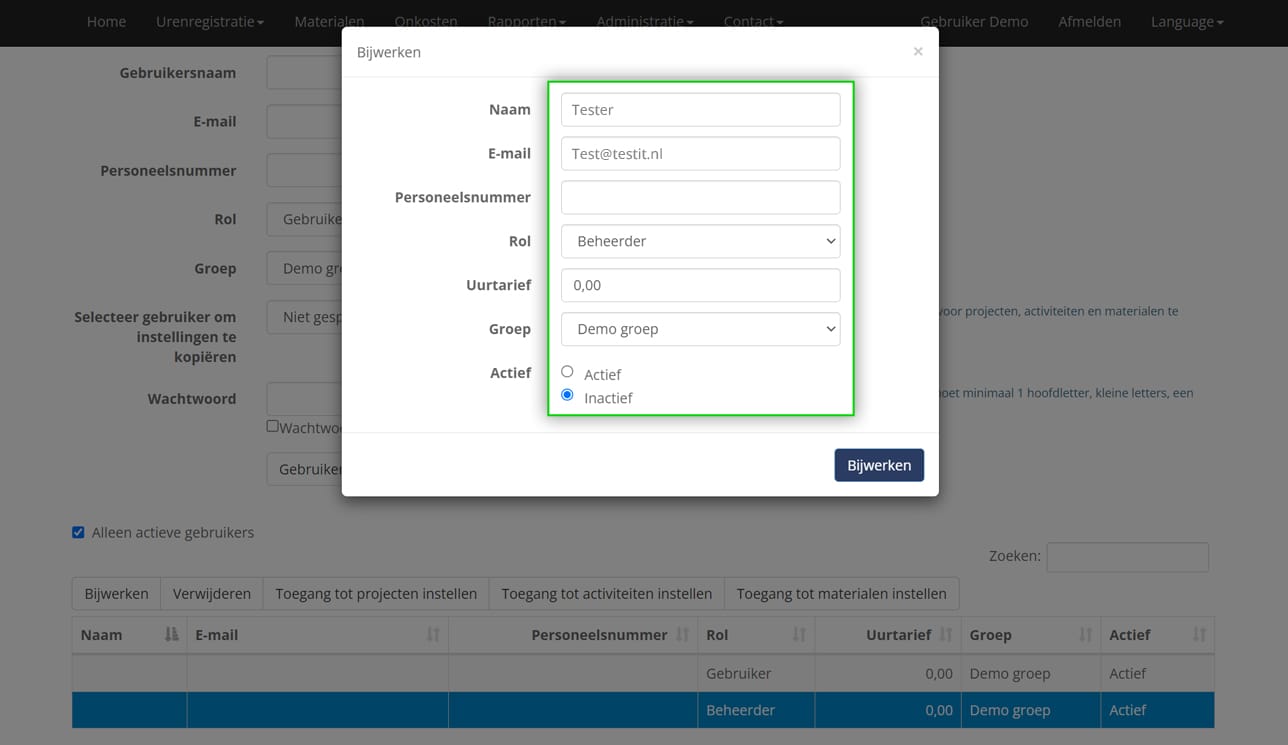Click Toegang tot activiteiten instellen button
Image resolution: width=1288 pixels, height=745 pixels.
606,594
